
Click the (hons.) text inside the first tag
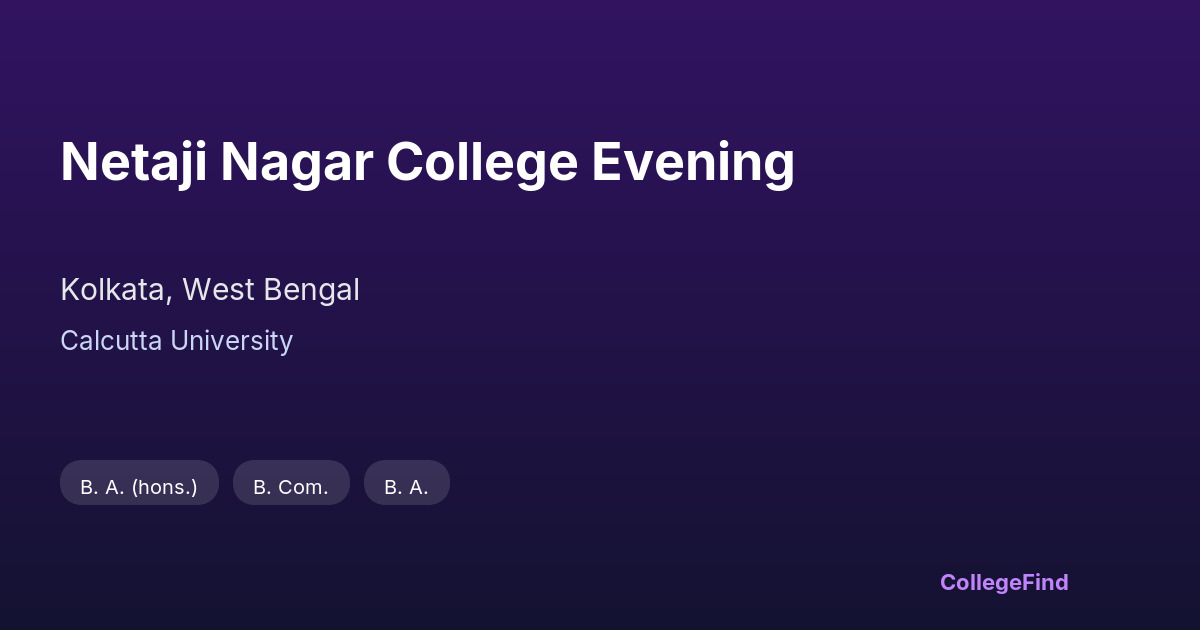[164, 488]
